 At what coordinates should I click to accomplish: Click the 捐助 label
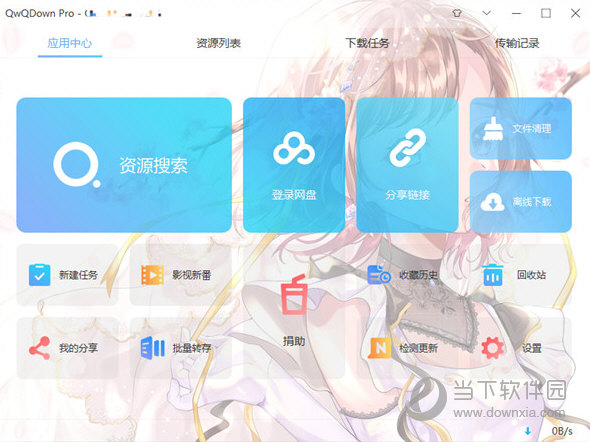pyautogui.click(x=294, y=341)
